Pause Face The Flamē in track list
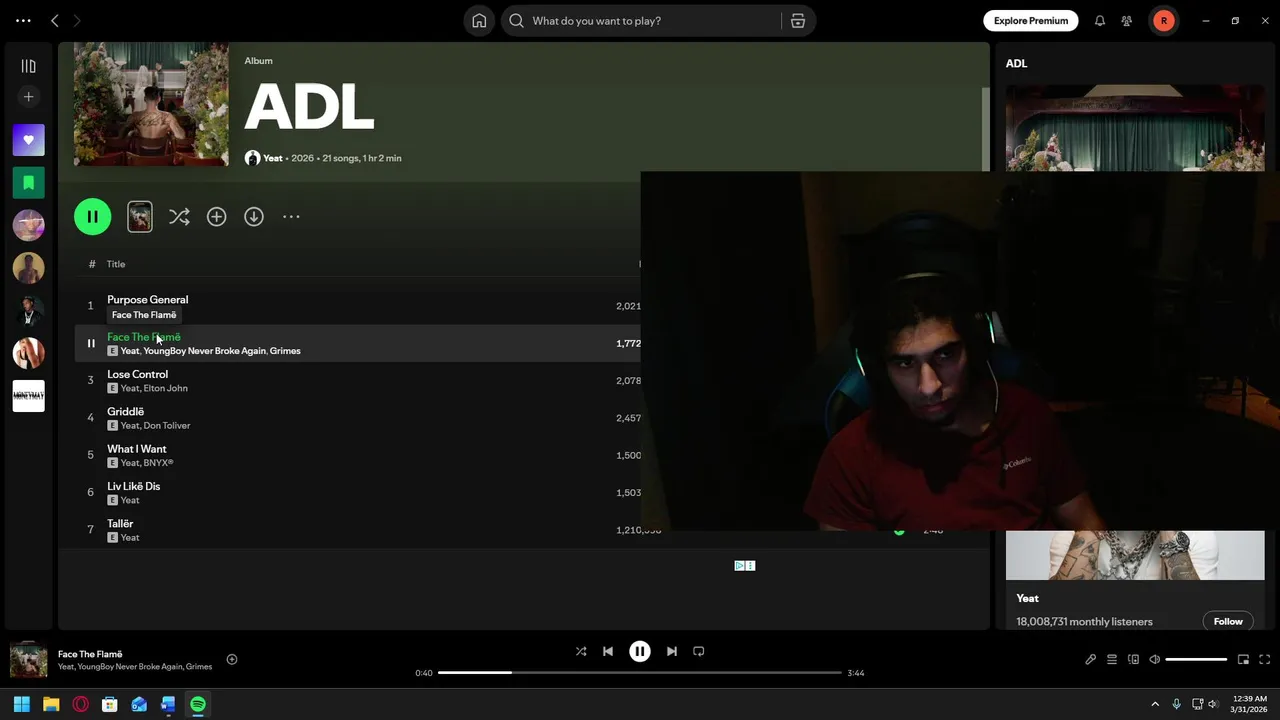Image resolution: width=1280 pixels, height=720 pixels. pos(91,343)
